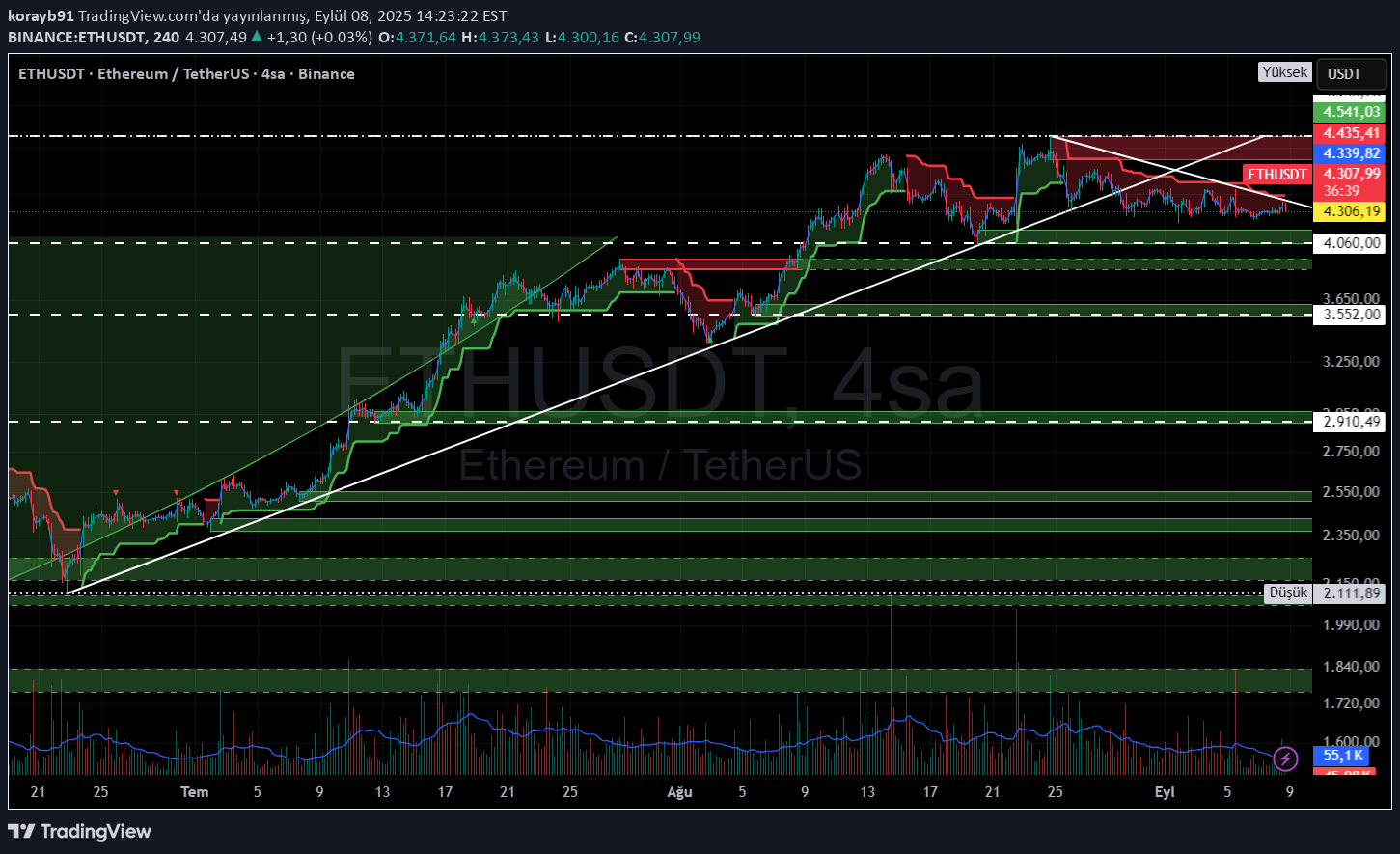Click the purple lightning bolt icon
Screen dimensions: 1400x854
1285,758
